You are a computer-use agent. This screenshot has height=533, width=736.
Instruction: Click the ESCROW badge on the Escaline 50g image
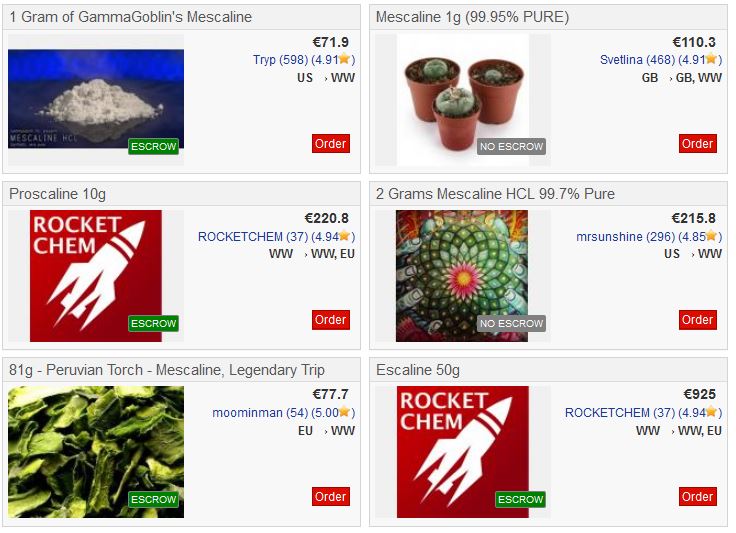coord(521,499)
